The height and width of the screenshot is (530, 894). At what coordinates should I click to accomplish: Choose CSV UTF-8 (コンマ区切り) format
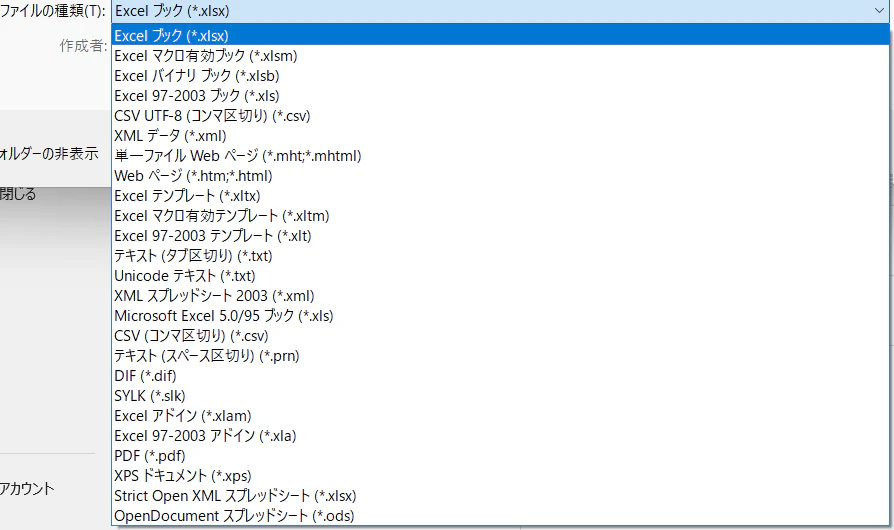[500, 116]
